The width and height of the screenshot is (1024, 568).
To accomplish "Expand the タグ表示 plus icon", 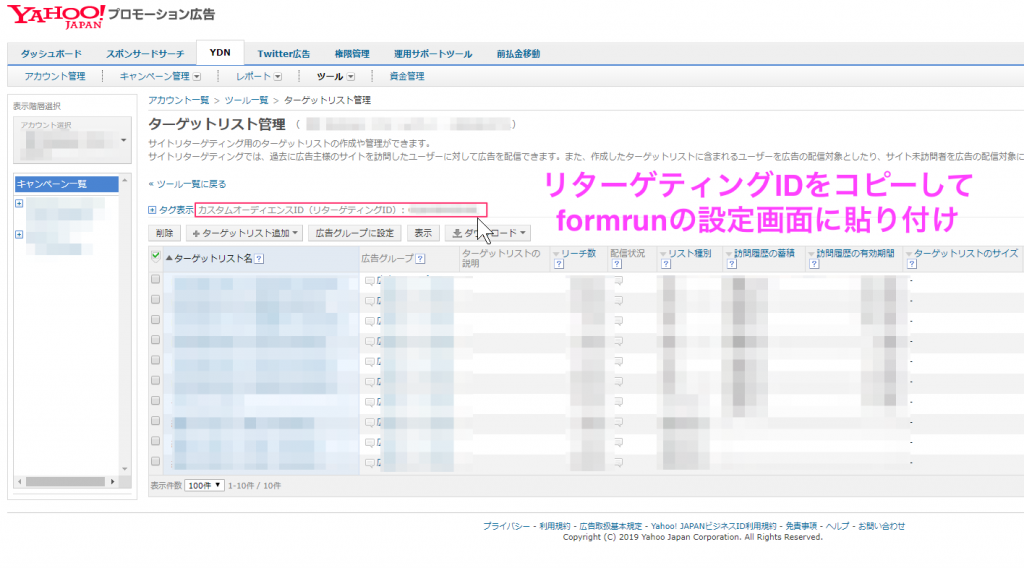I will (152, 210).
